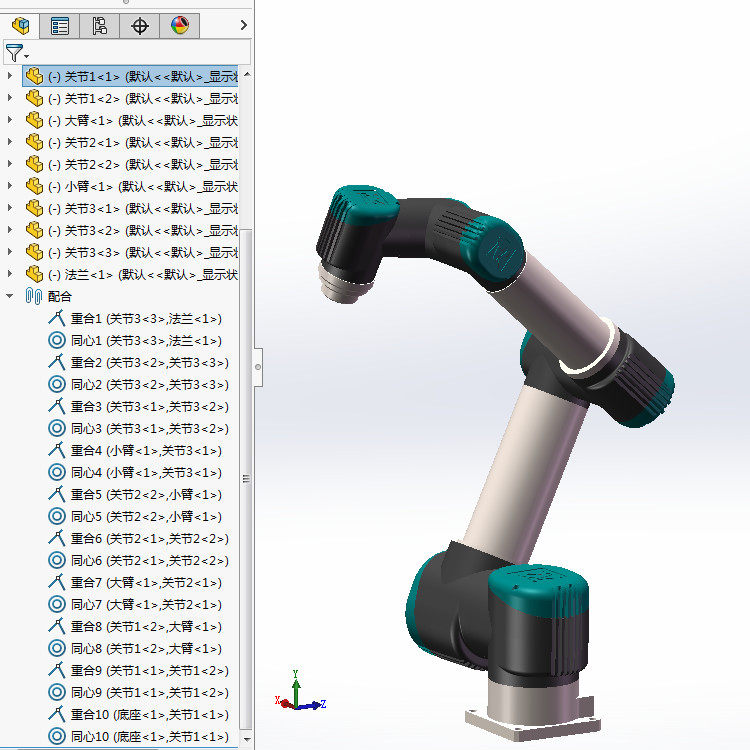Click the 同心3 concentric mate icon
Screen dimensions: 750x750
pos(56,428)
